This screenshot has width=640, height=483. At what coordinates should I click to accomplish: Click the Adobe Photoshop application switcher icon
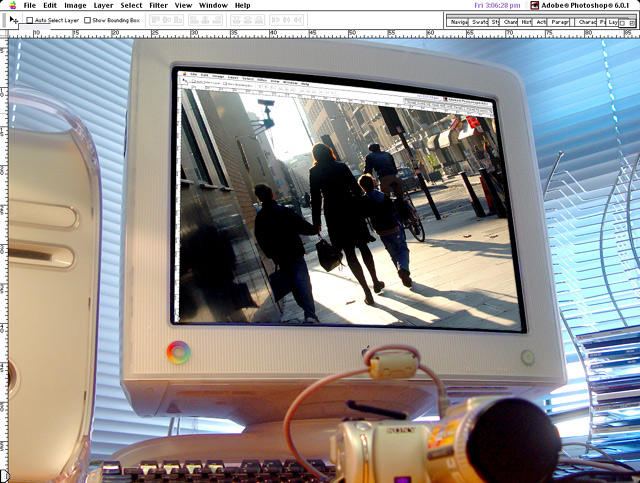tap(537, 6)
